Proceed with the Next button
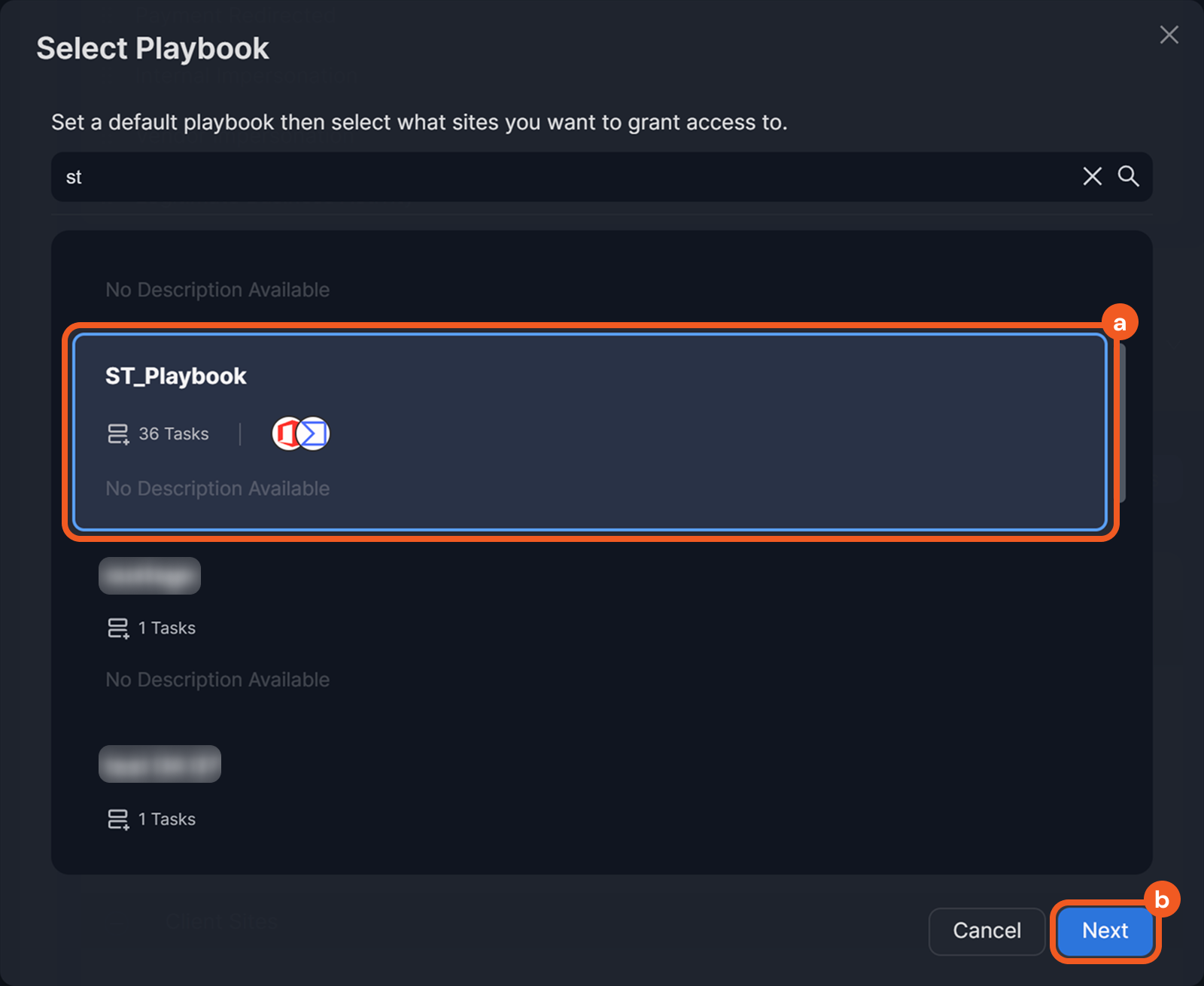This screenshot has width=1204, height=986. tap(1105, 931)
